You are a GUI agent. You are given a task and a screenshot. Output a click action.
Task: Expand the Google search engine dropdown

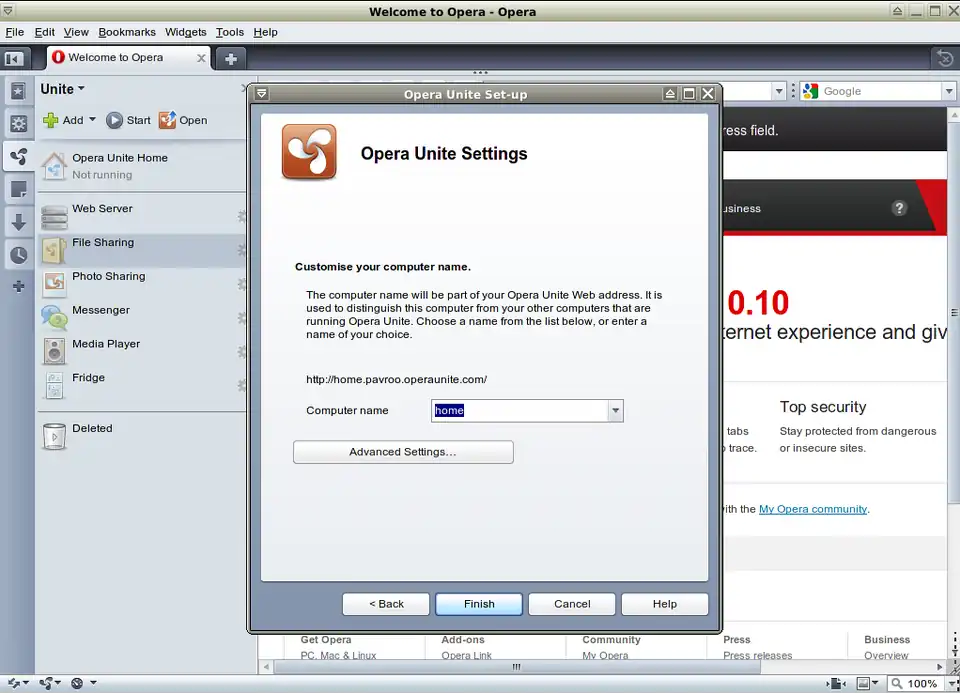click(x=948, y=91)
